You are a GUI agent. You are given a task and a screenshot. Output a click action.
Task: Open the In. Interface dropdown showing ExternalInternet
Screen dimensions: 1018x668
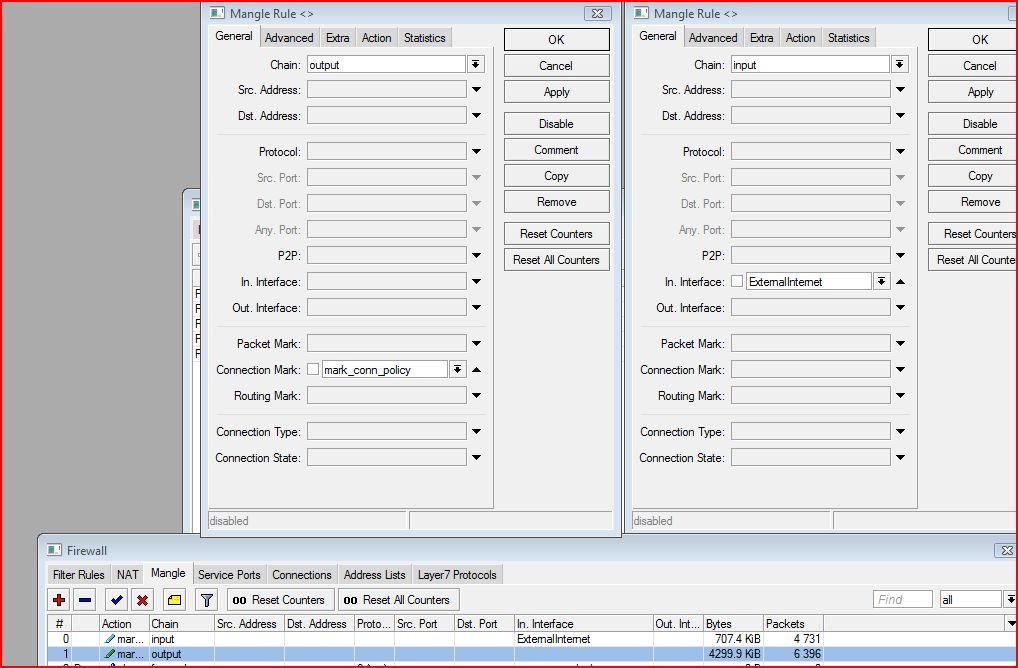881,281
